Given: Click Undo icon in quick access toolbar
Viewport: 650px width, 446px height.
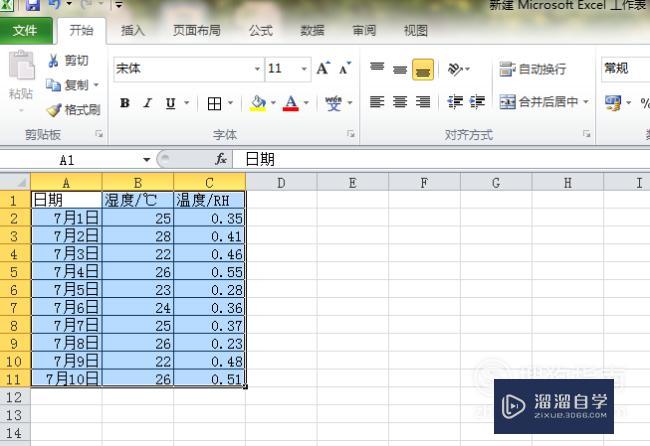Looking at the screenshot, I should tap(56, 5).
